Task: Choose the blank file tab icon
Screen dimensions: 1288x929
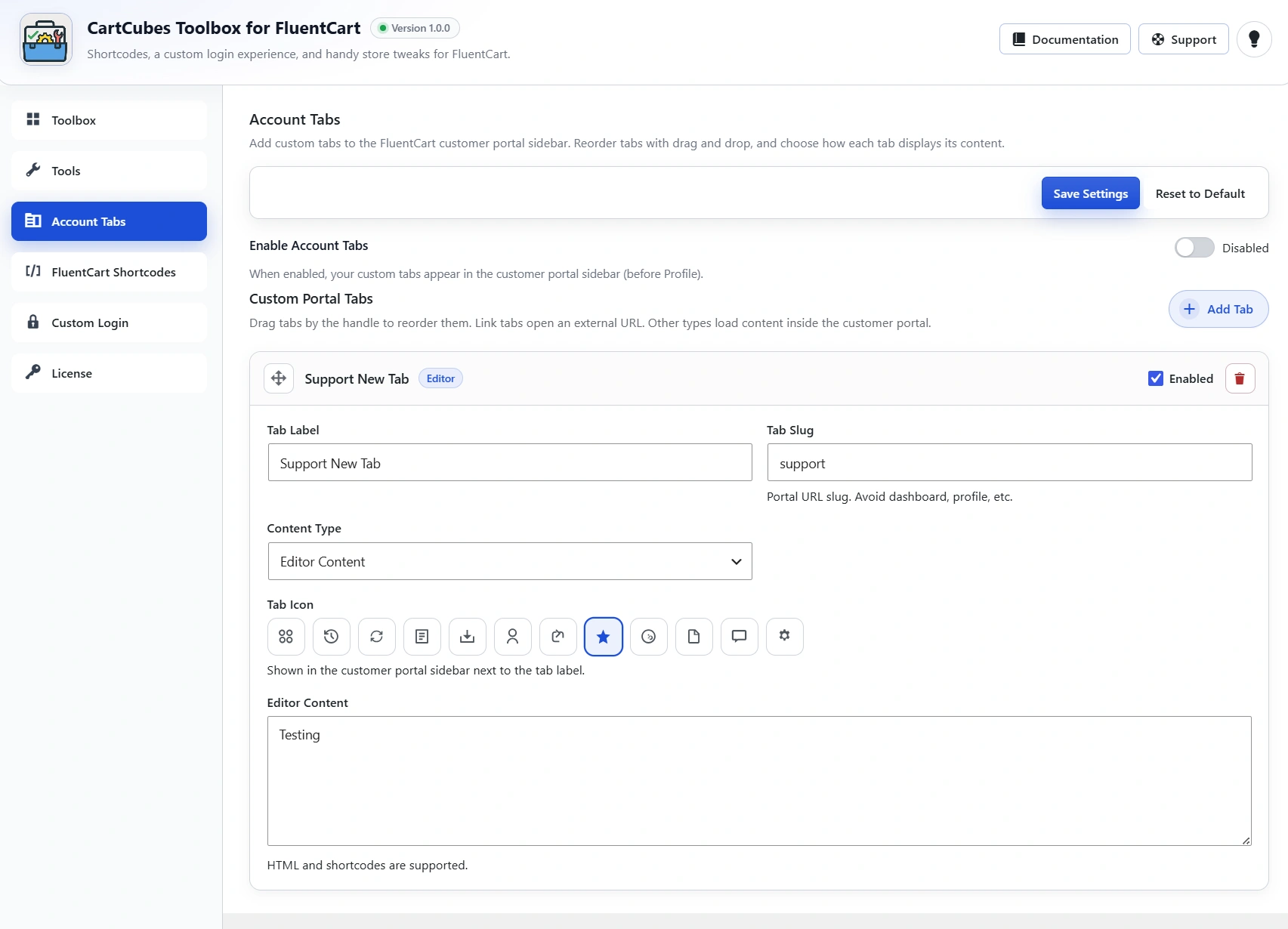Action: point(693,637)
